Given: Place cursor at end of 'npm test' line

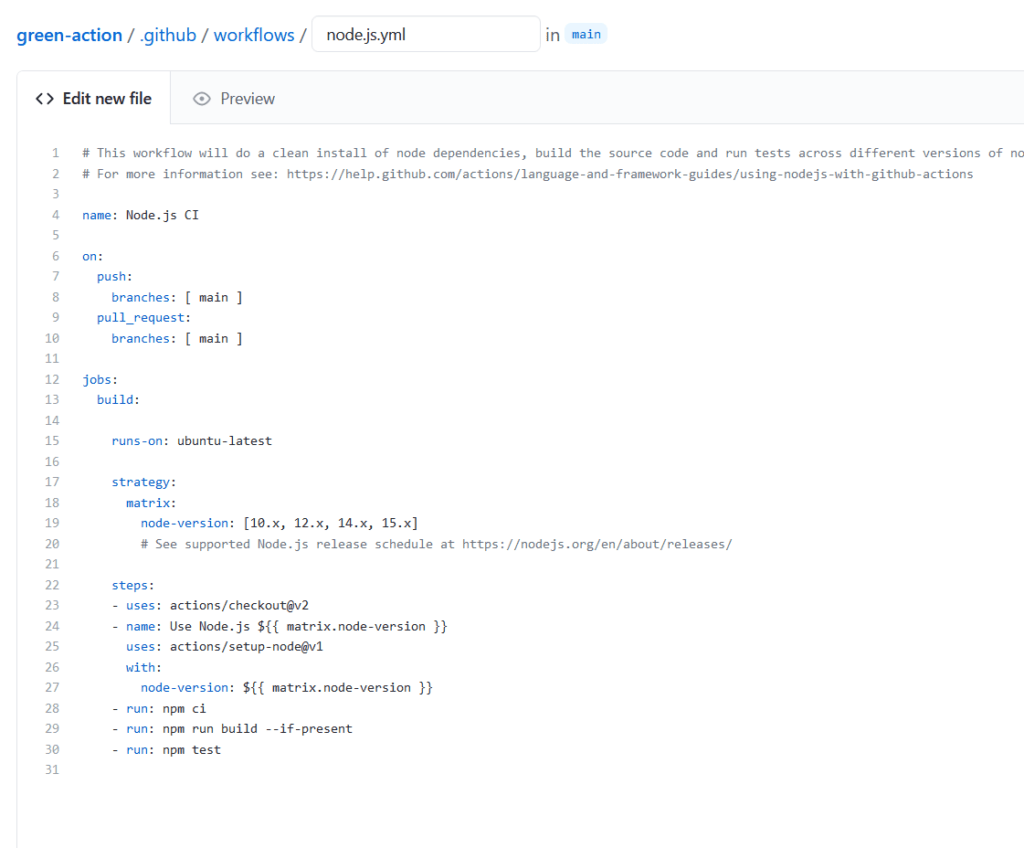Looking at the screenshot, I should pos(221,750).
